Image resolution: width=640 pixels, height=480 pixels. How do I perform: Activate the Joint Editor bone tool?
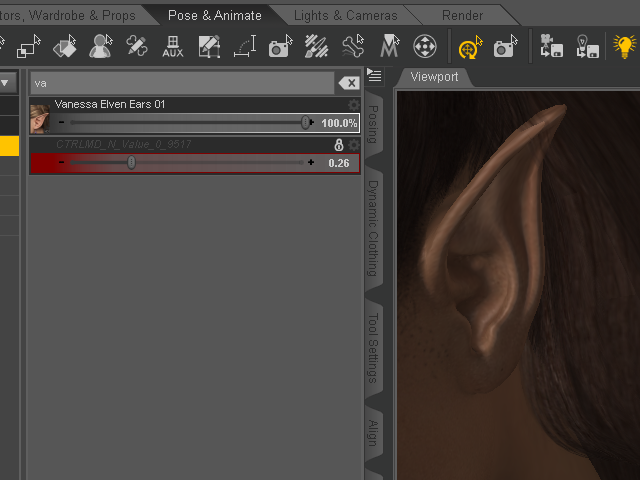click(x=353, y=46)
